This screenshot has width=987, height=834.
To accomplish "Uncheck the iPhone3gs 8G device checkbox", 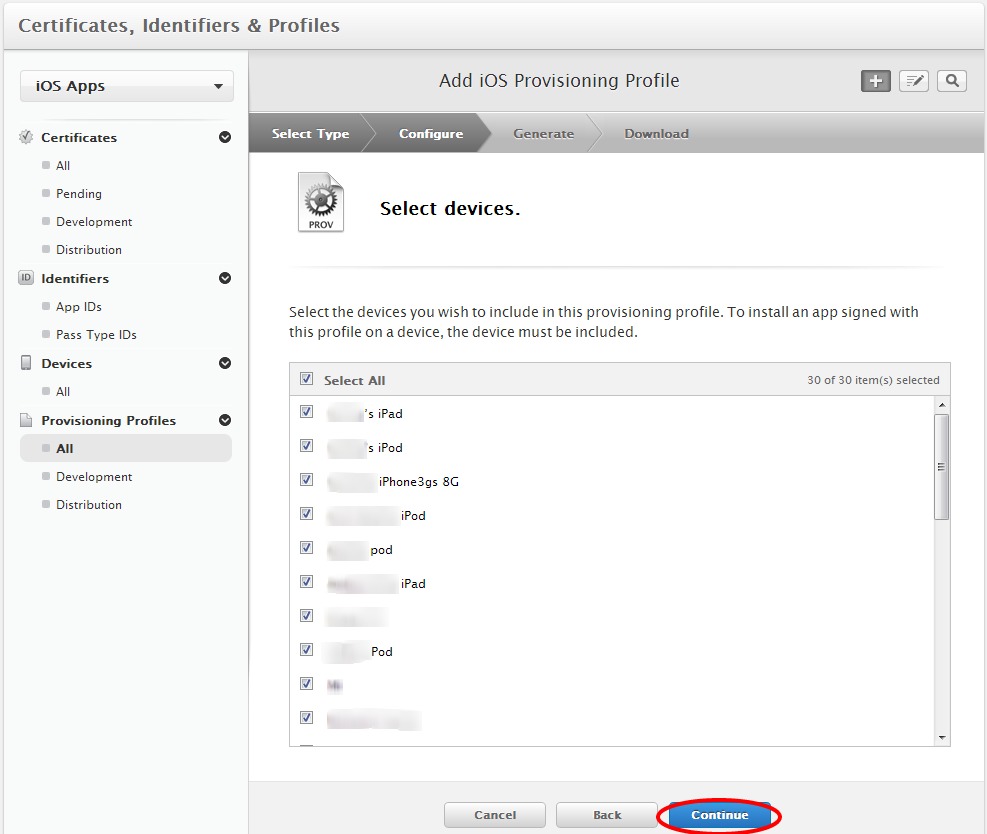I will [x=307, y=480].
